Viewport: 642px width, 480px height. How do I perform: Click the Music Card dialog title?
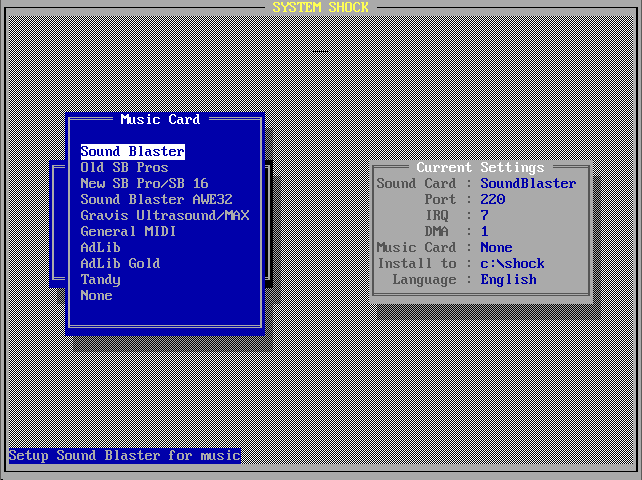(160, 120)
